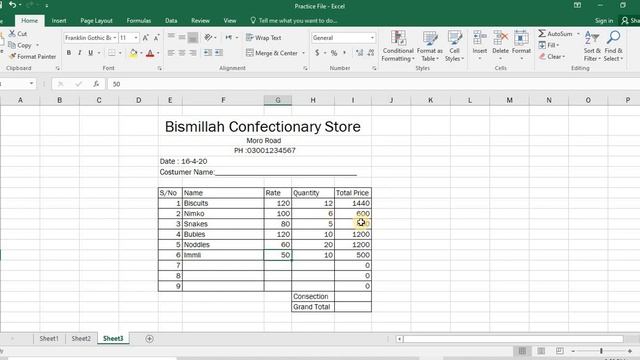Open Cell Styles gallery
Viewport: 640px width, 360px height.
click(454, 46)
